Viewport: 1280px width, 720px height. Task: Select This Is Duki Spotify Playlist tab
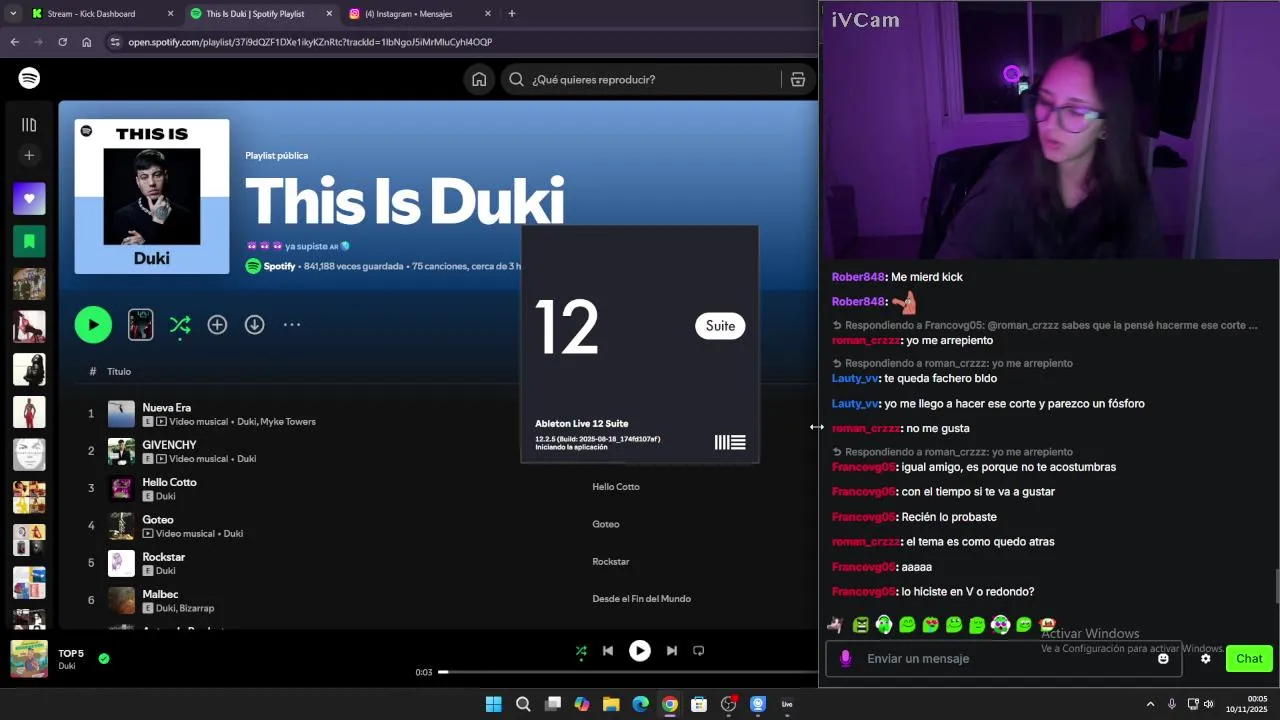click(x=260, y=14)
